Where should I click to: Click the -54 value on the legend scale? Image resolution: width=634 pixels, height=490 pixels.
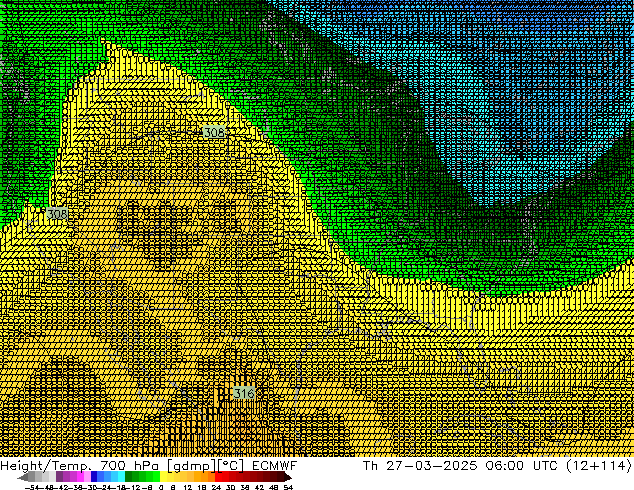[x=32, y=488]
